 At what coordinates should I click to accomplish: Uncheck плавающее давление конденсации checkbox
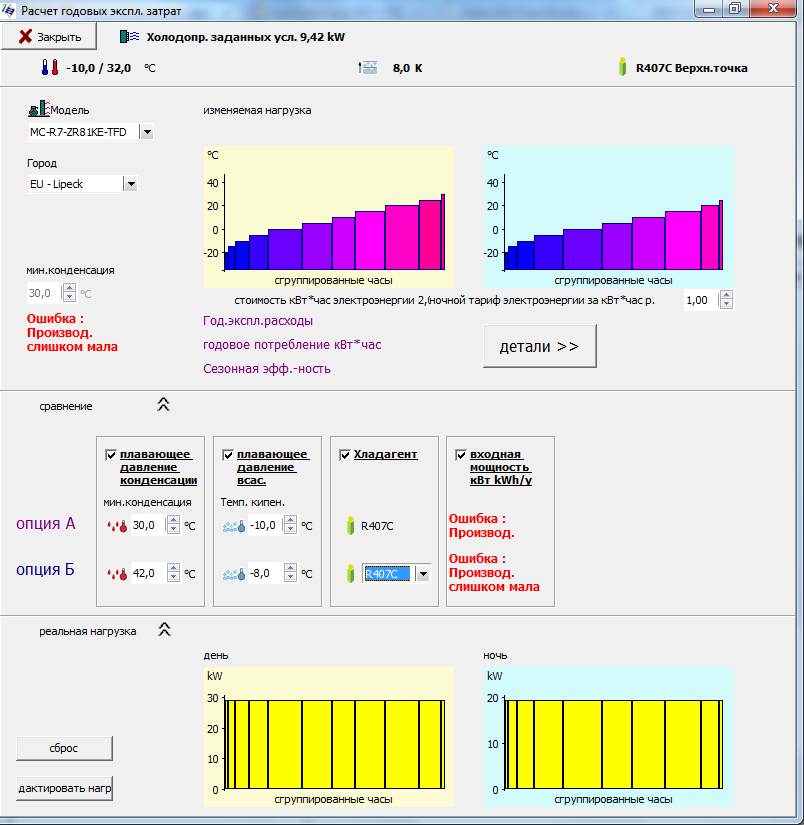pyautogui.click(x=111, y=455)
